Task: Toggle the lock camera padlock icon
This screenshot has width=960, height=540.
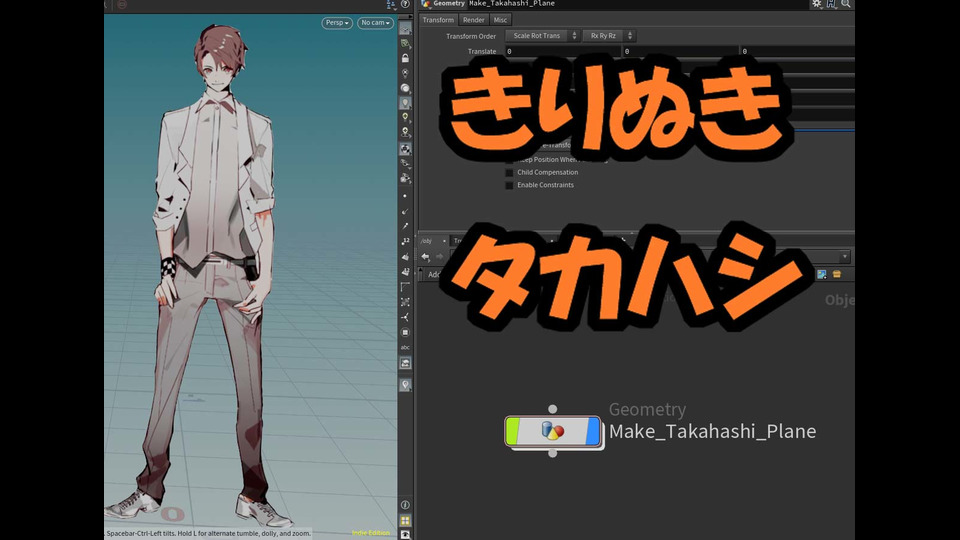Action: 405,58
